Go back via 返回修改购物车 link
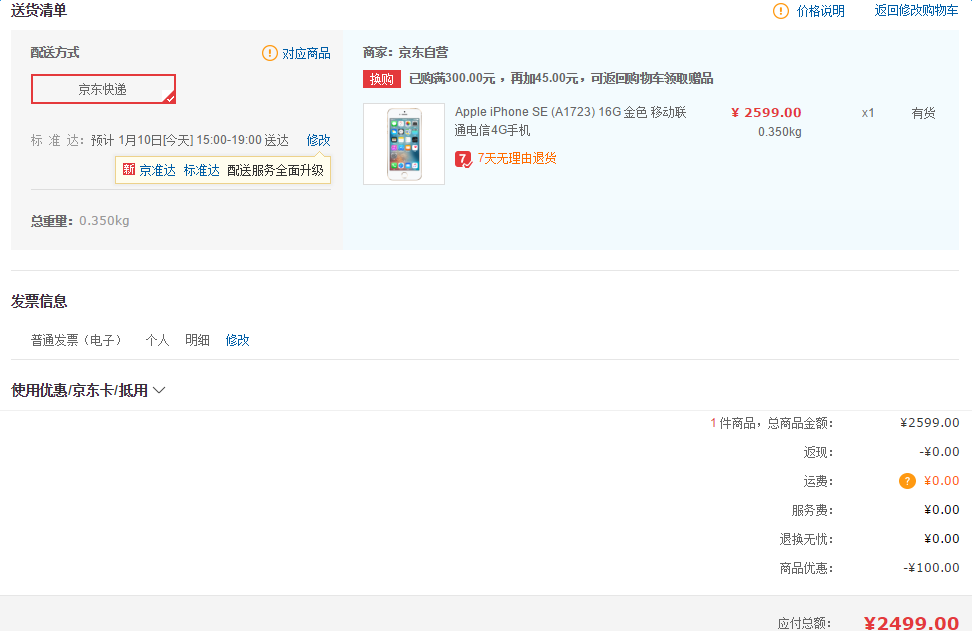This screenshot has width=972, height=631. 916,10
